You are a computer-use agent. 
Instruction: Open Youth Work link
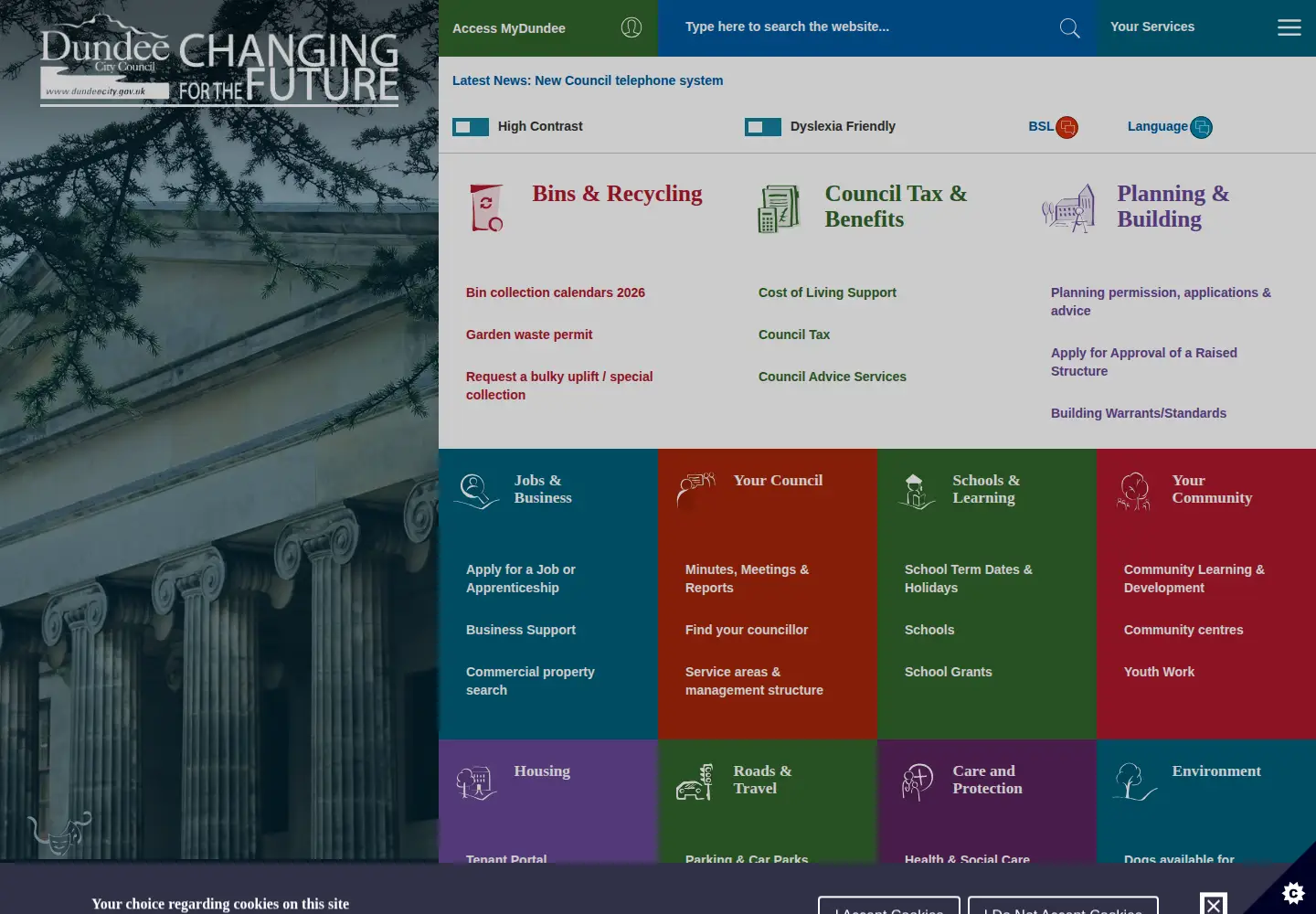pyautogui.click(x=1159, y=672)
